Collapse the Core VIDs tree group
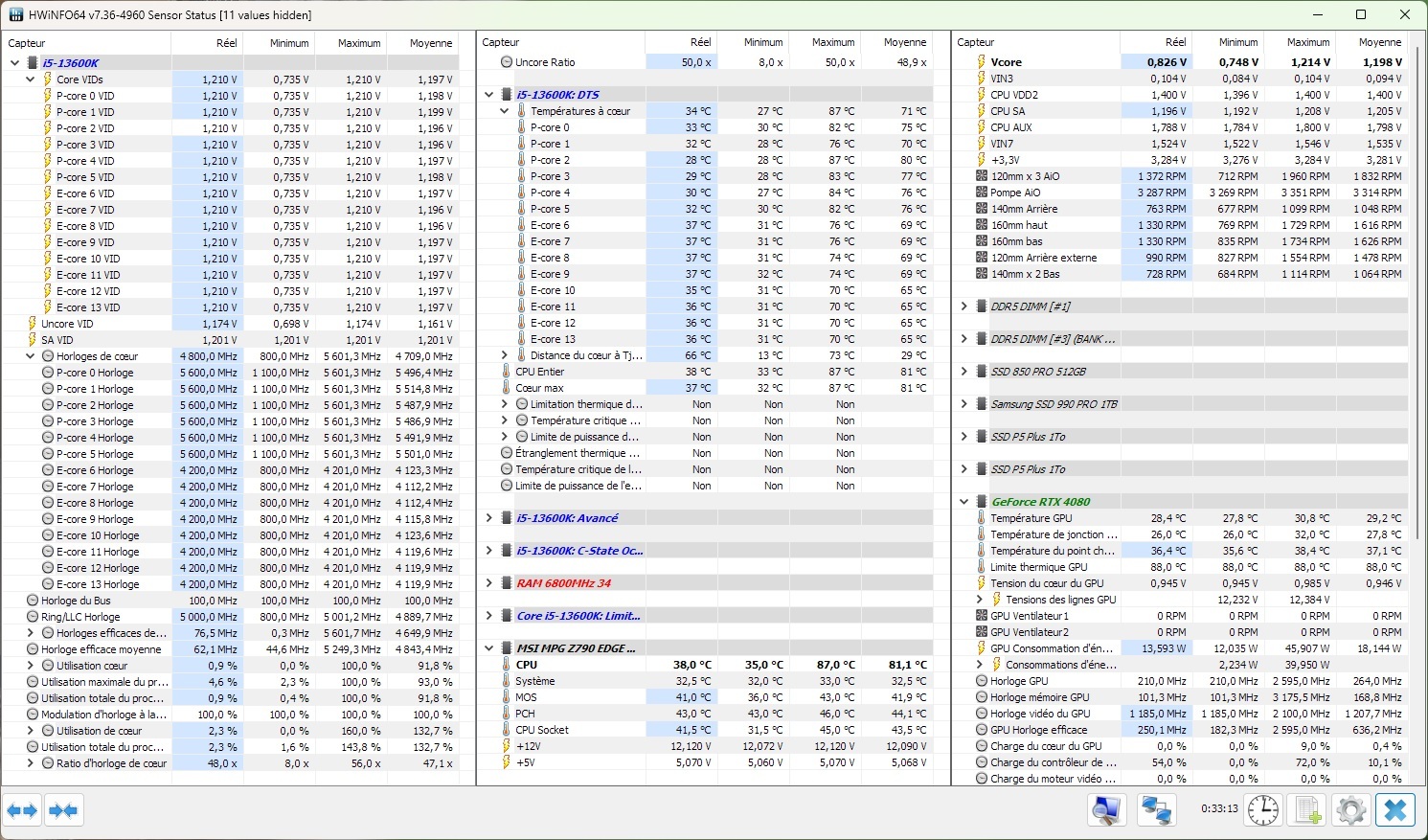 click(31, 79)
